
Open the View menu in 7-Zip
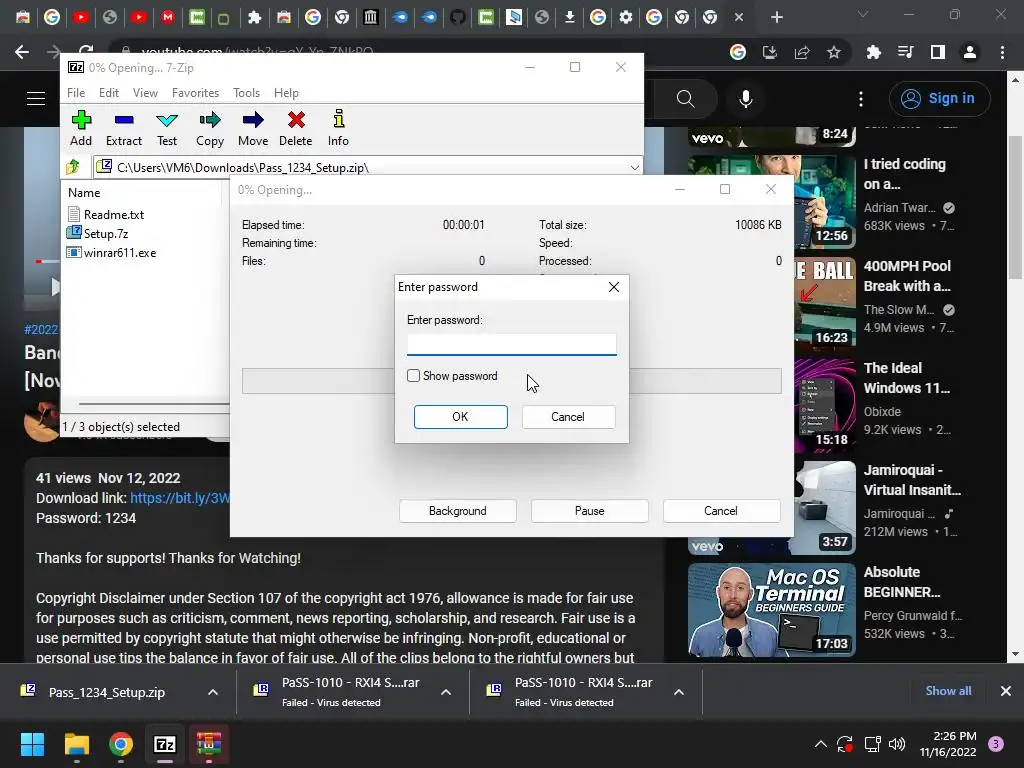pyautogui.click(x=145, y=93)
